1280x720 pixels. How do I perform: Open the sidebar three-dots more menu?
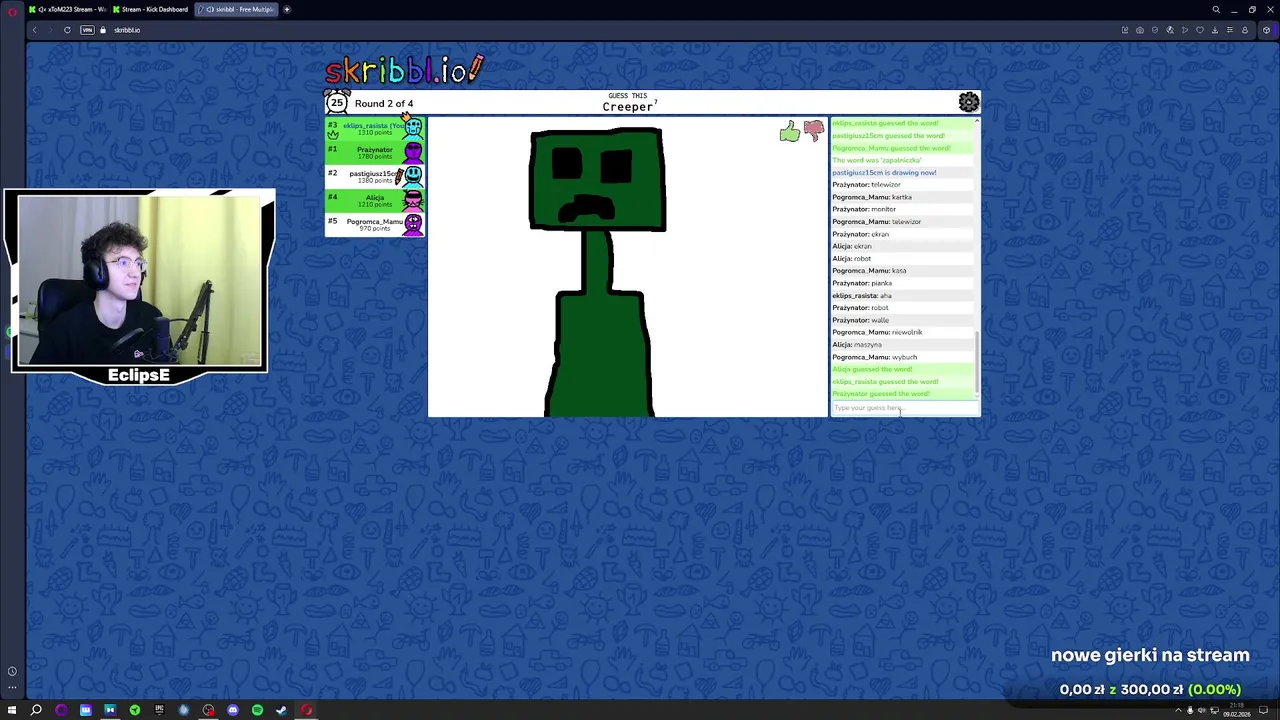[12, 687]
